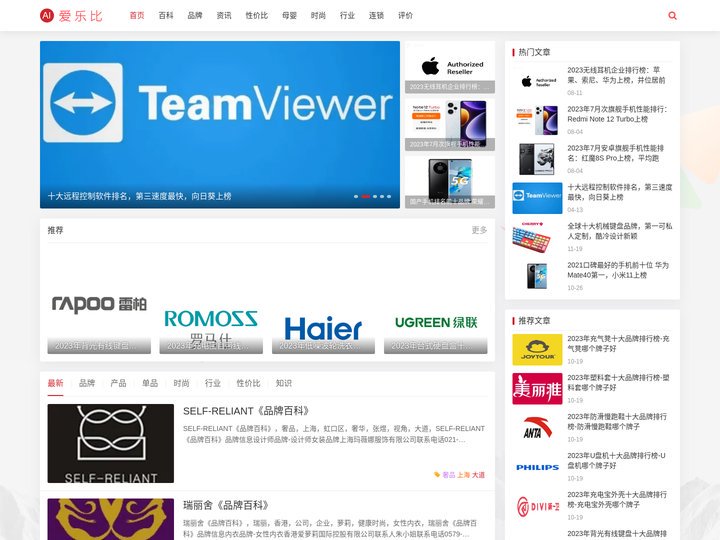Image resolution: width=720 pixels, height=540 pixels.
Task: Click the Apple thumbnail in 热门文章
Action: pyautogui.click(x=537, y=81)
